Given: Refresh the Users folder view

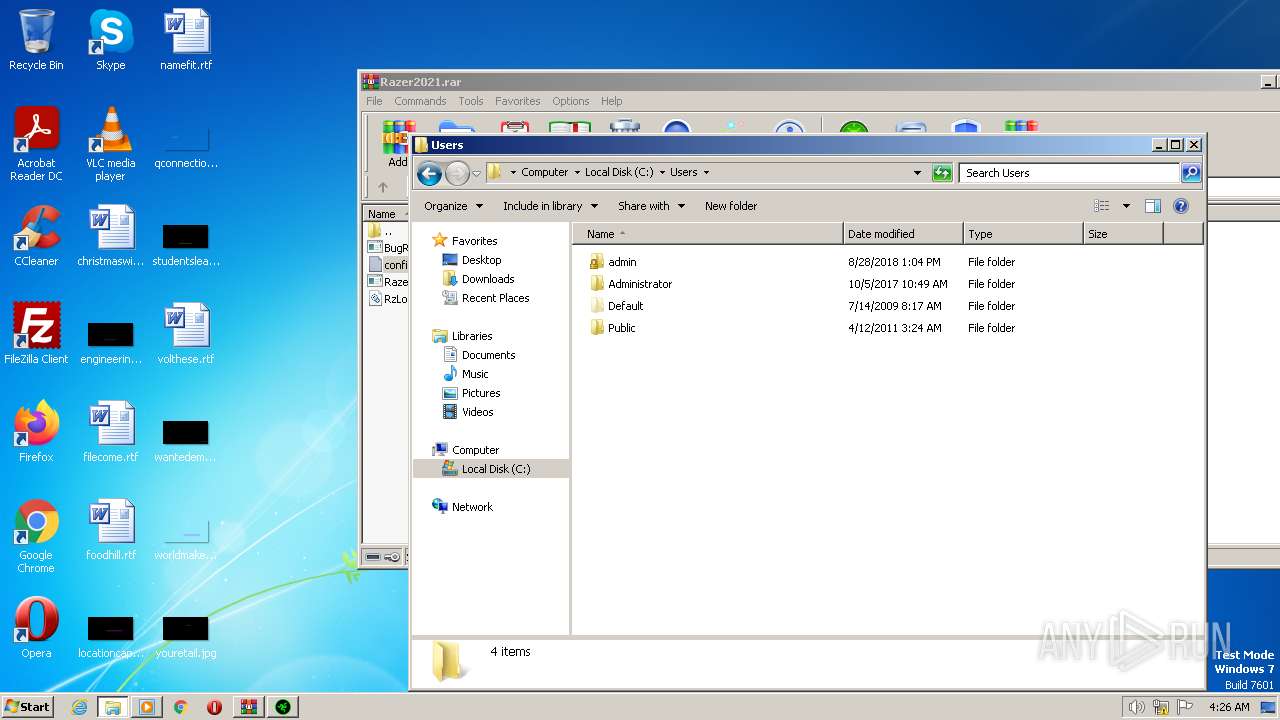Looking at the screenshot, I should [941, 173].
